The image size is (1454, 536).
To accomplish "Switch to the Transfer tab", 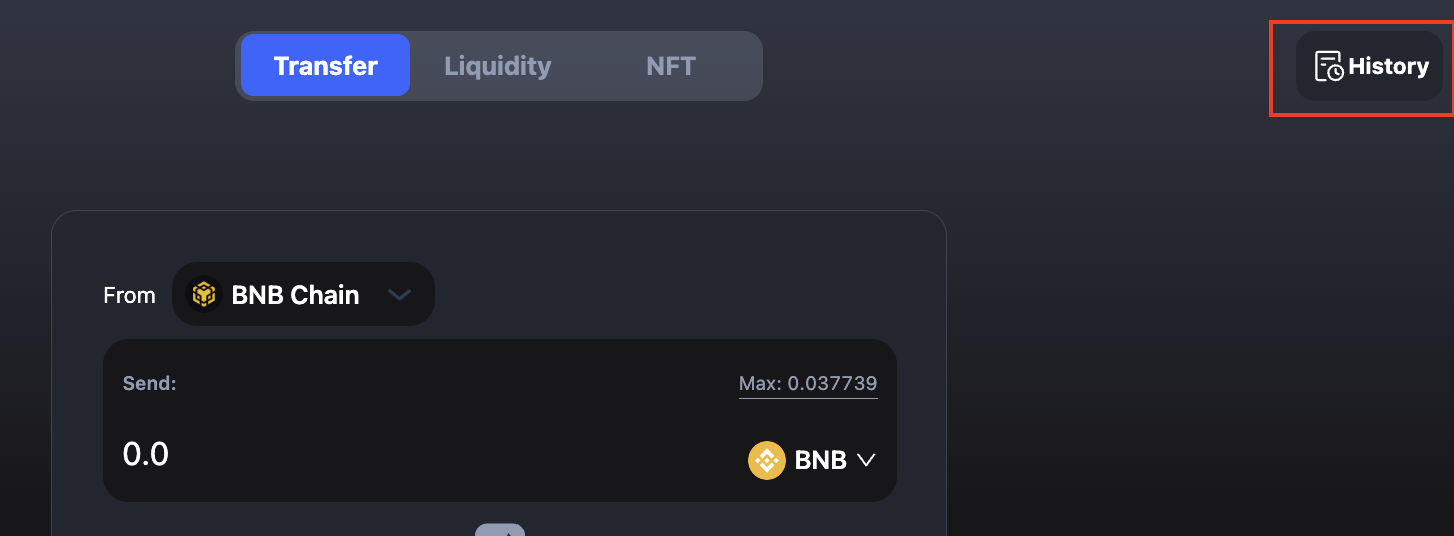I will tap(325, 66).
